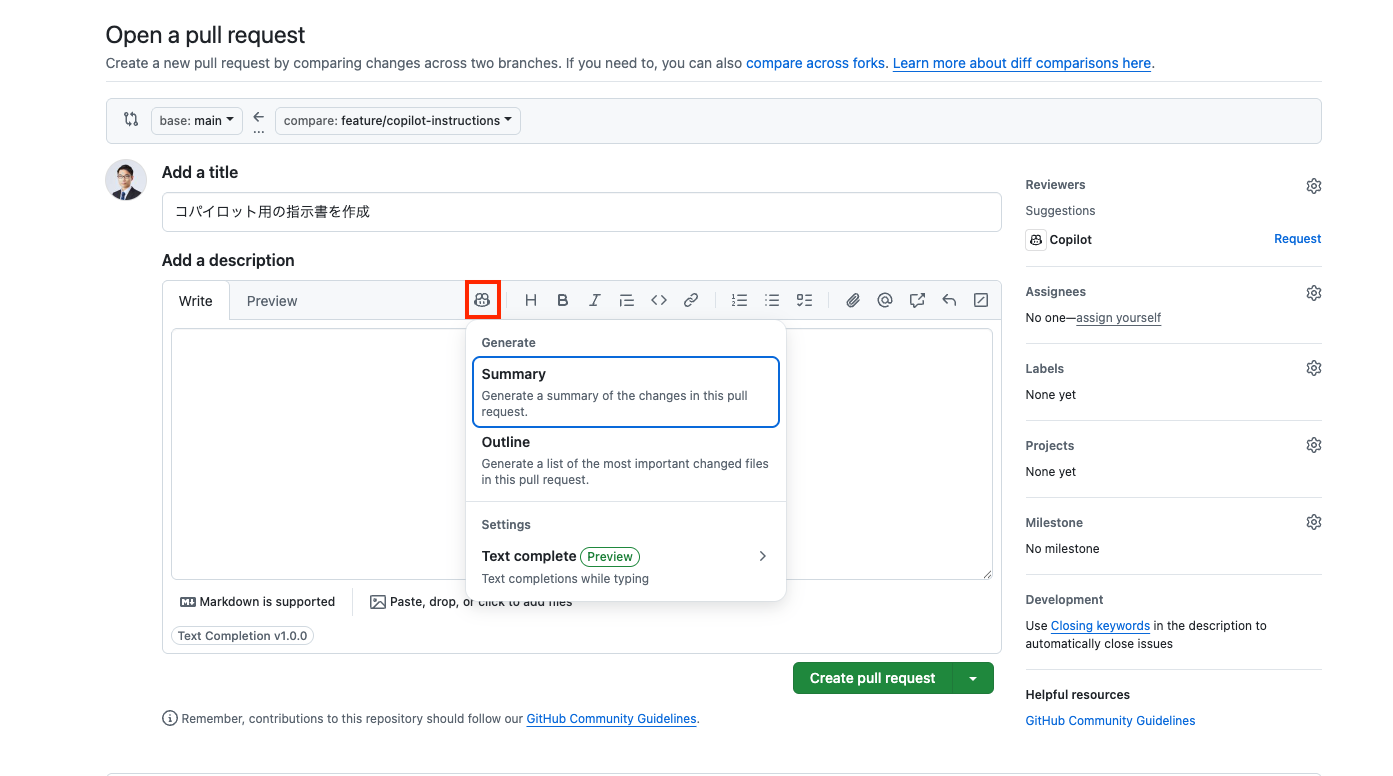Image resolution: width=1393 pixels, height=776 pixels.
Task: Open the Labels gear icon
Action: tap(1314, 368)
